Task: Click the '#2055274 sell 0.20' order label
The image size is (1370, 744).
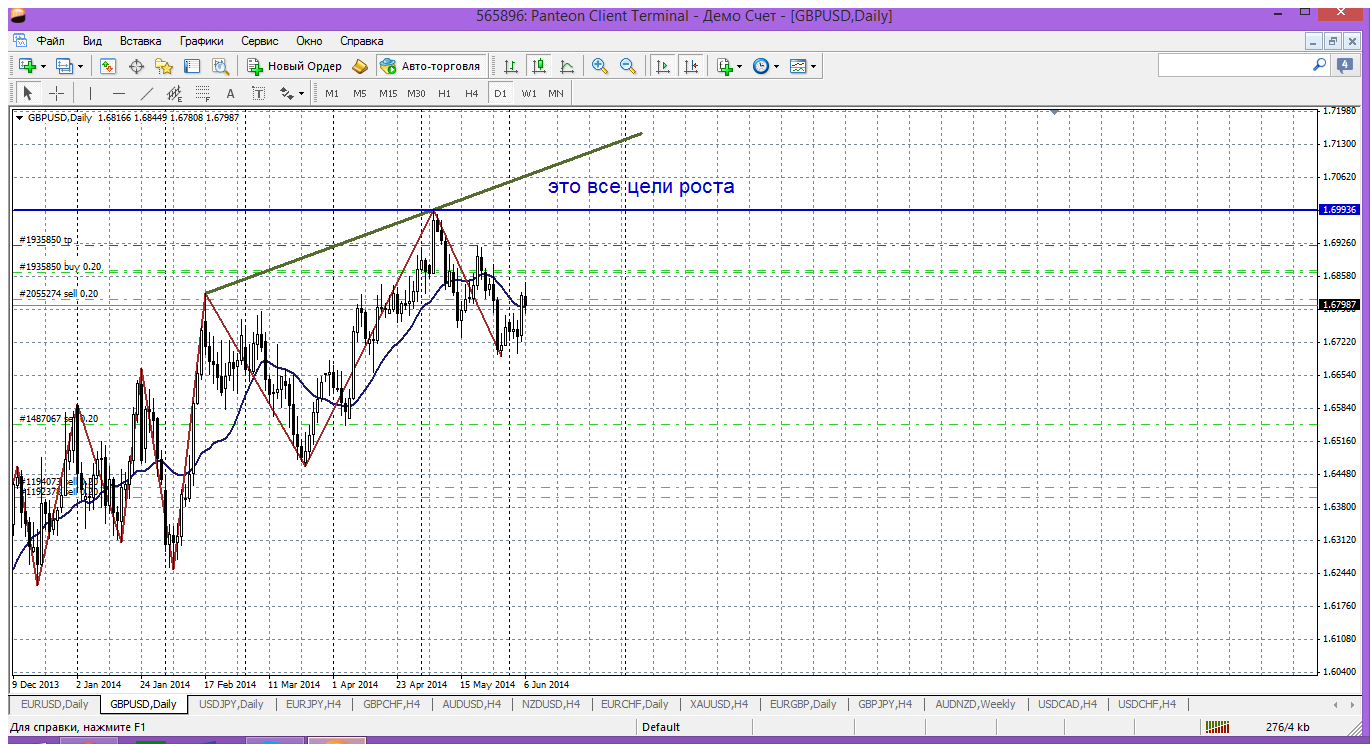Action: coord(59,294)
